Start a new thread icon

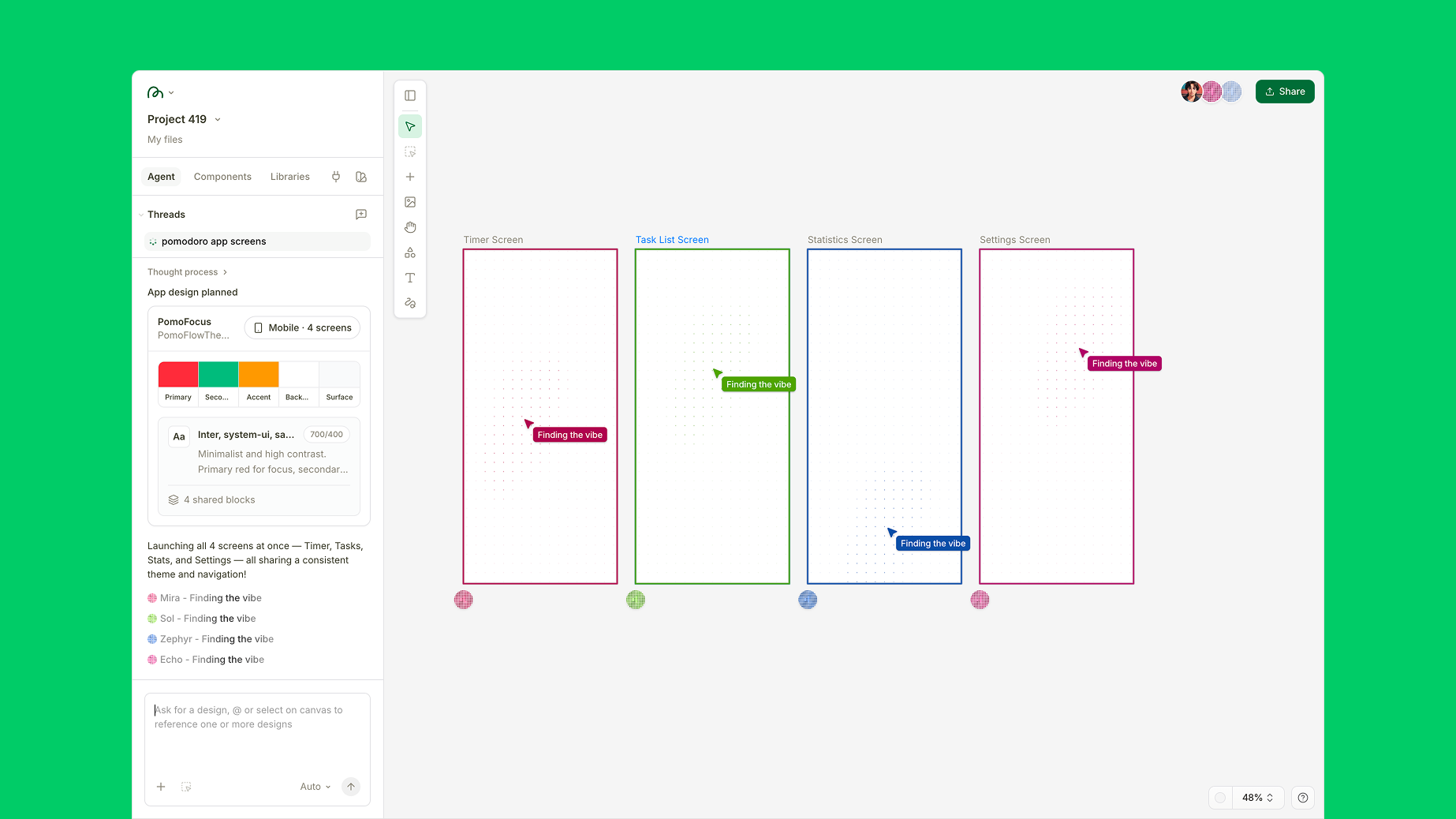pyautogui.click(x=361, y=215)
